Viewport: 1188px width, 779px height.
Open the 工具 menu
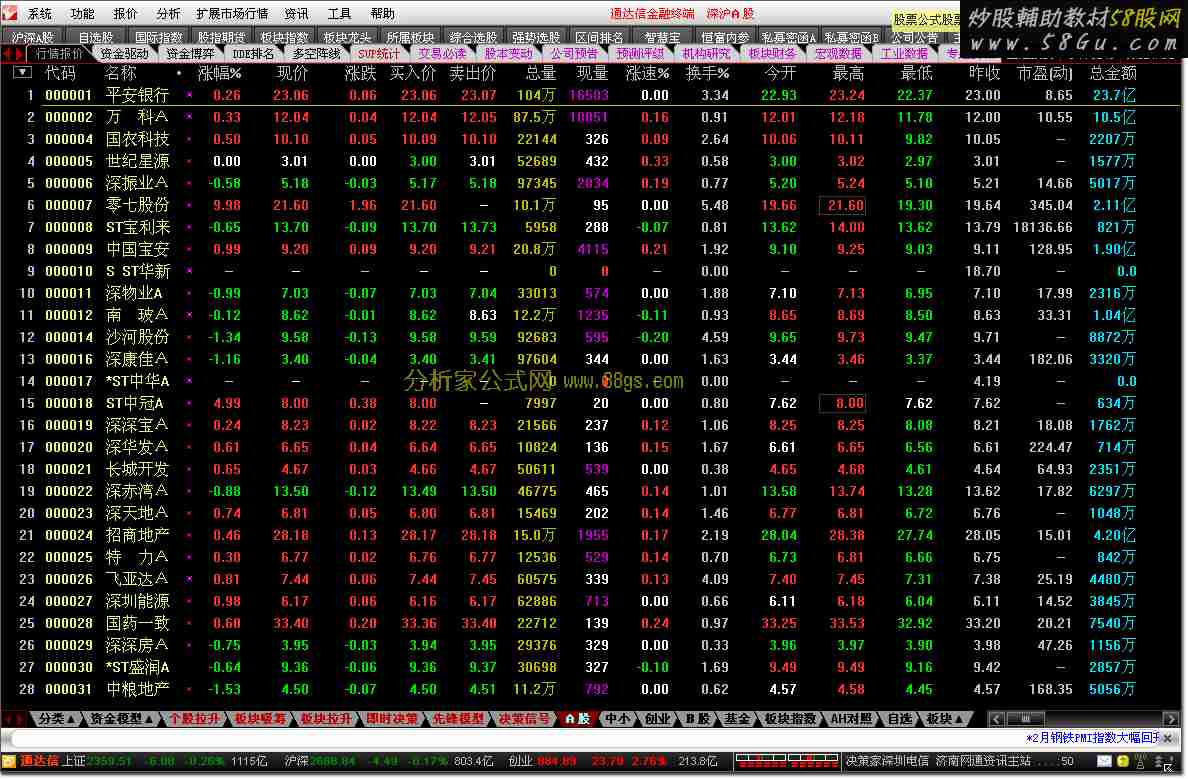(x=339, y=14)
